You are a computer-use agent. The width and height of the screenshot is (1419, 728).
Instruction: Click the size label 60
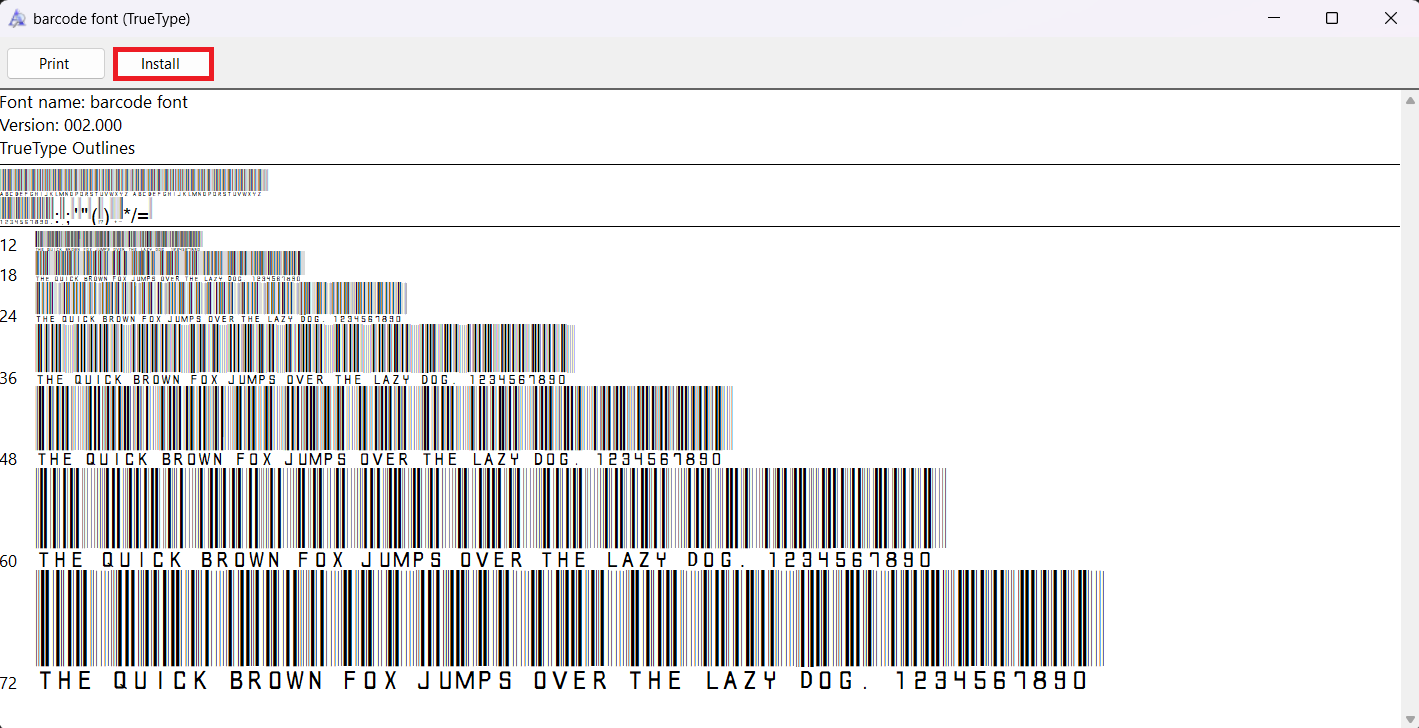(9, 560)
